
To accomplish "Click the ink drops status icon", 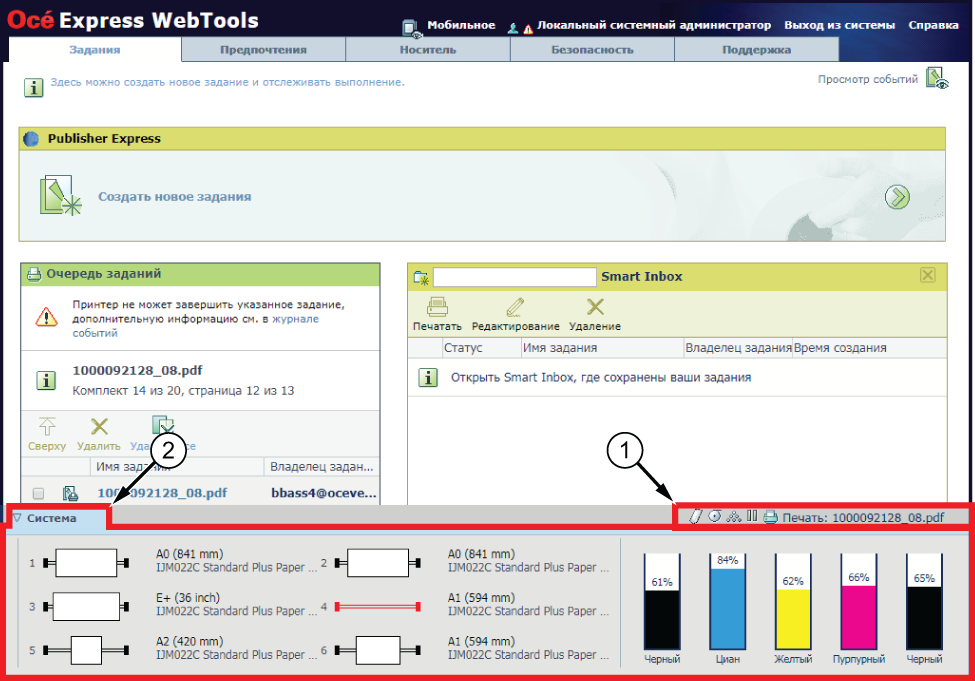I will (734, 516).
